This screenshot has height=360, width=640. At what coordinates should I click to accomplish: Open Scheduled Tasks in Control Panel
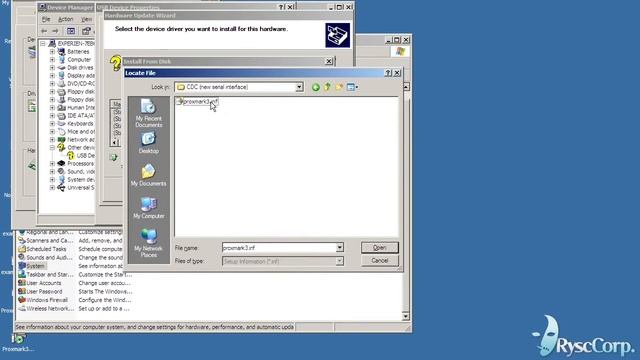pyautogui.click(x=42, y=249)
